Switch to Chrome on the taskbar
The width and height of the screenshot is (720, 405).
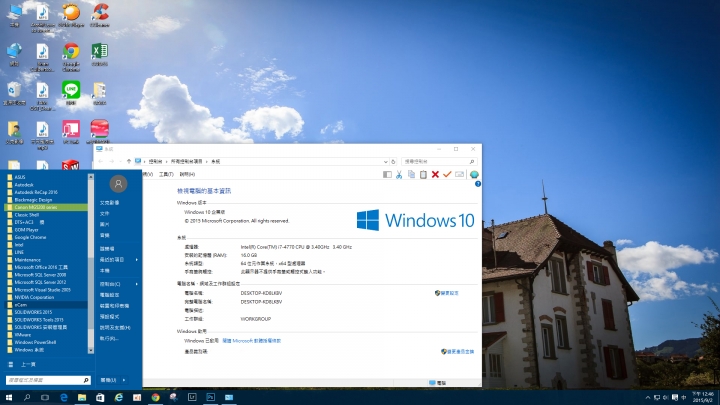[155, 397]
